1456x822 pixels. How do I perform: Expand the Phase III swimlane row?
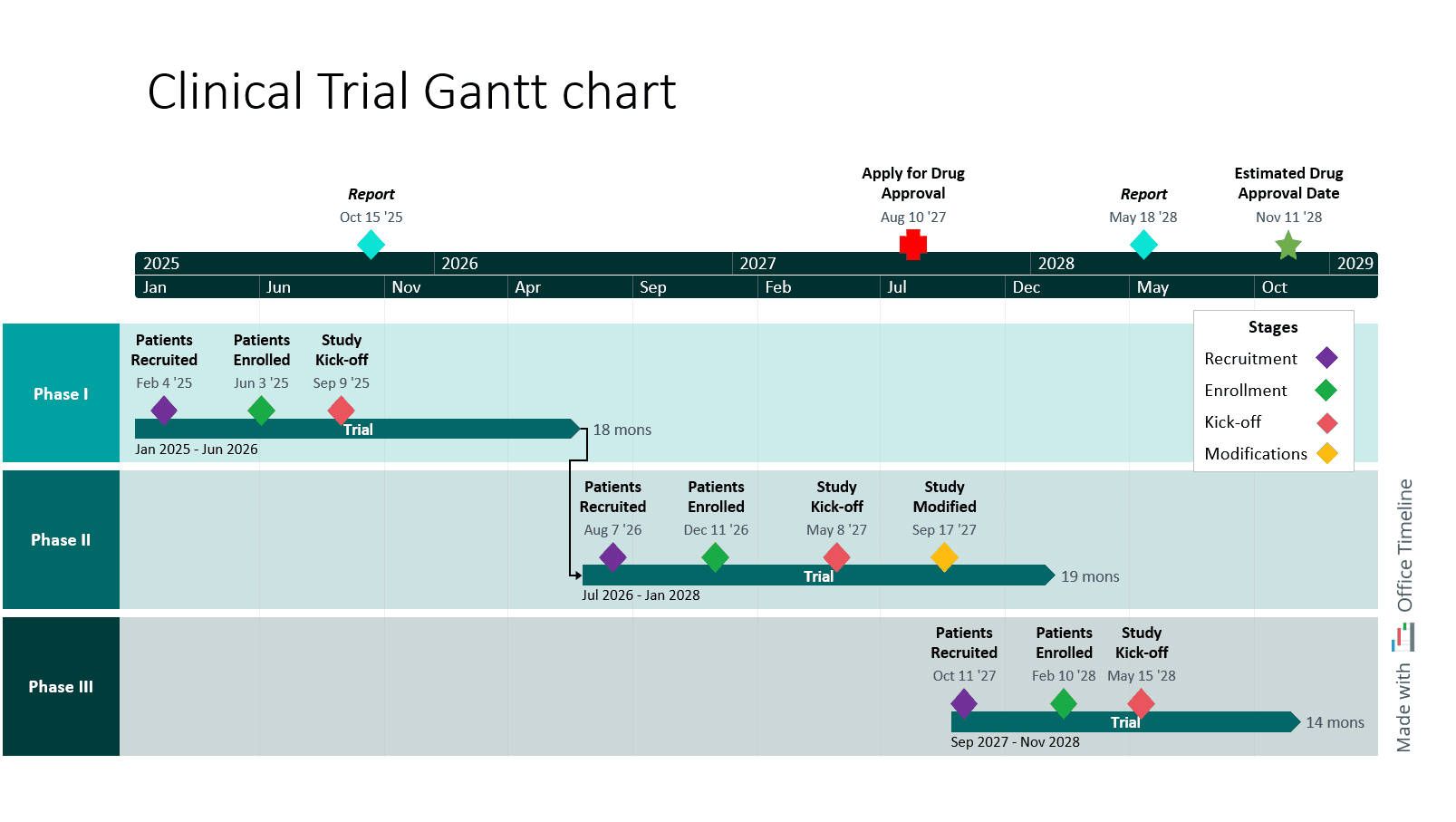tap(60, 686)
